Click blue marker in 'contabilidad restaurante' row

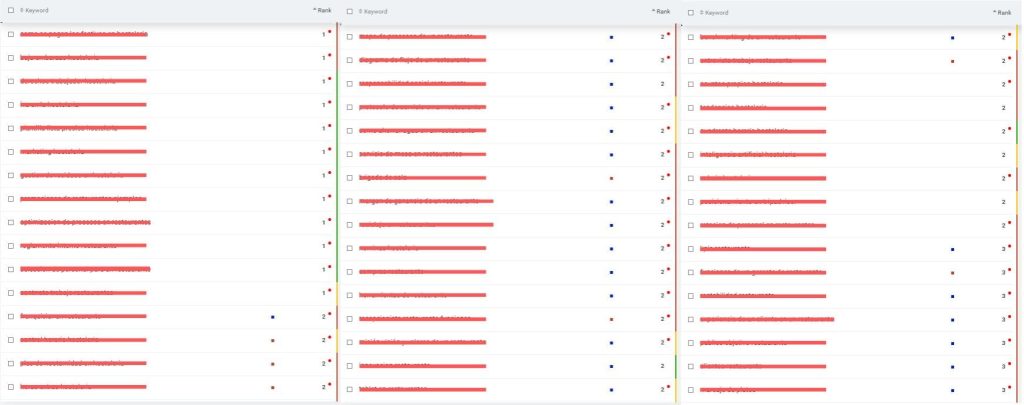pyautogui.click(x=952, y=296)
